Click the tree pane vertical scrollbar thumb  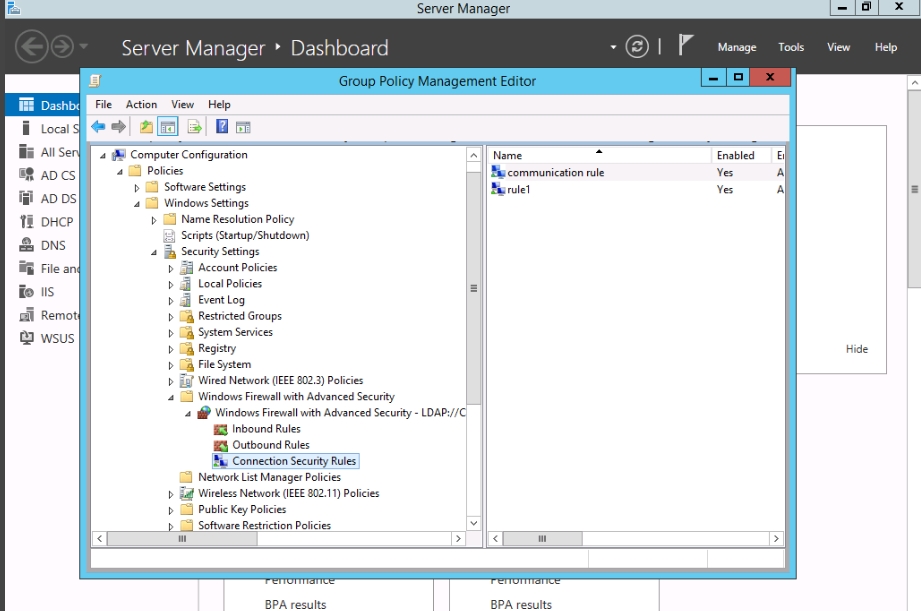pyautogui.click(x=473, y=288)
